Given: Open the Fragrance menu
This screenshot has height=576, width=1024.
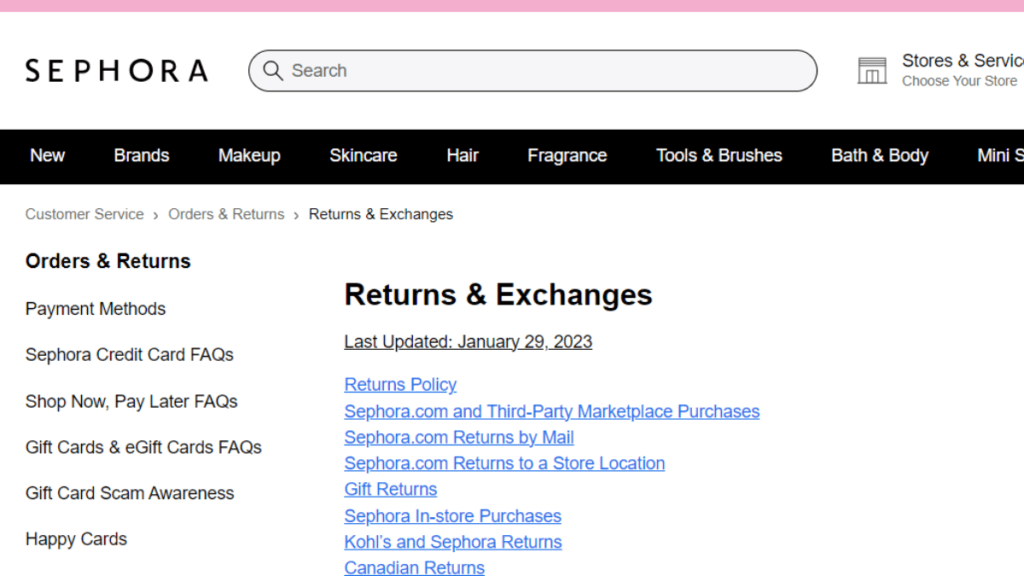Looking at the screenshot, I should 567,156.
